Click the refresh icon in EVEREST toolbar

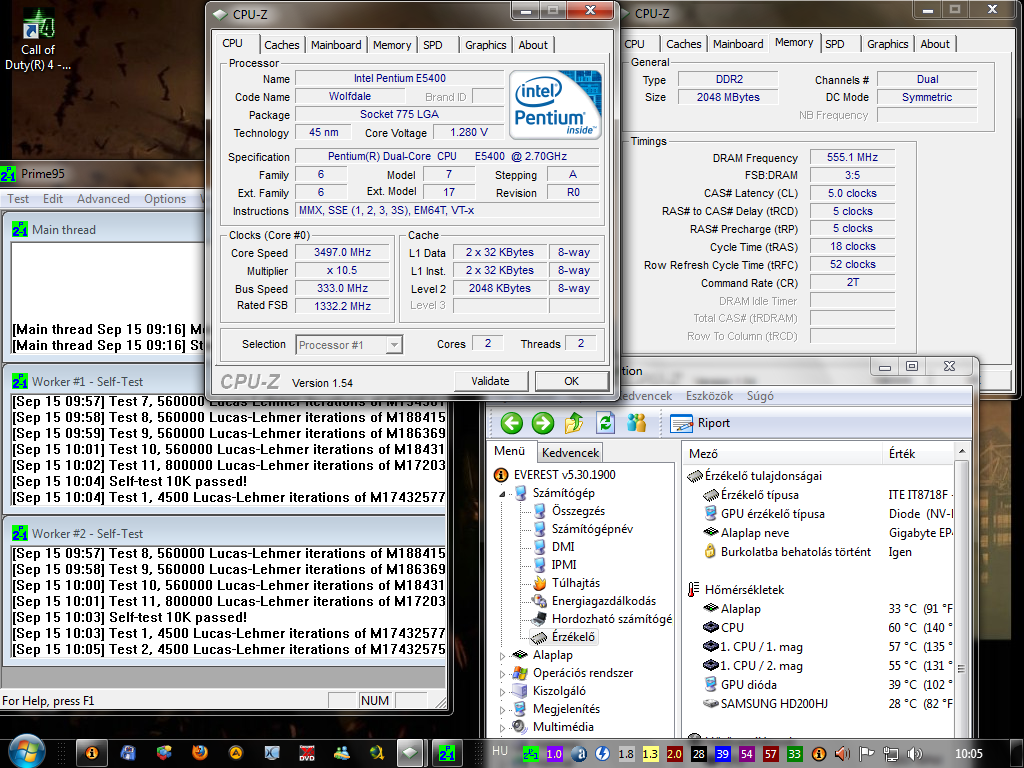[605, 423]
